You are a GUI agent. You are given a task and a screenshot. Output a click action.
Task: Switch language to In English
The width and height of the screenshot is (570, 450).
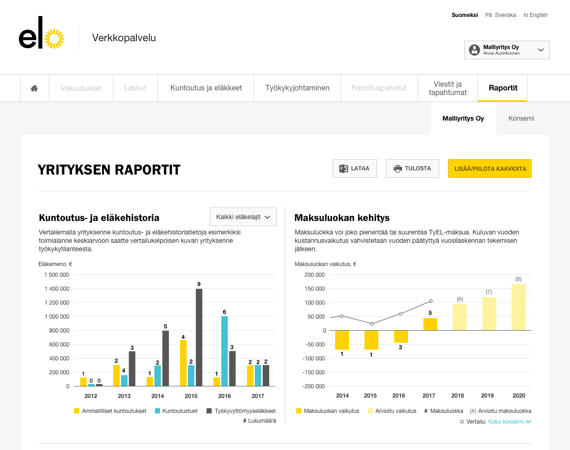[535, 15]
